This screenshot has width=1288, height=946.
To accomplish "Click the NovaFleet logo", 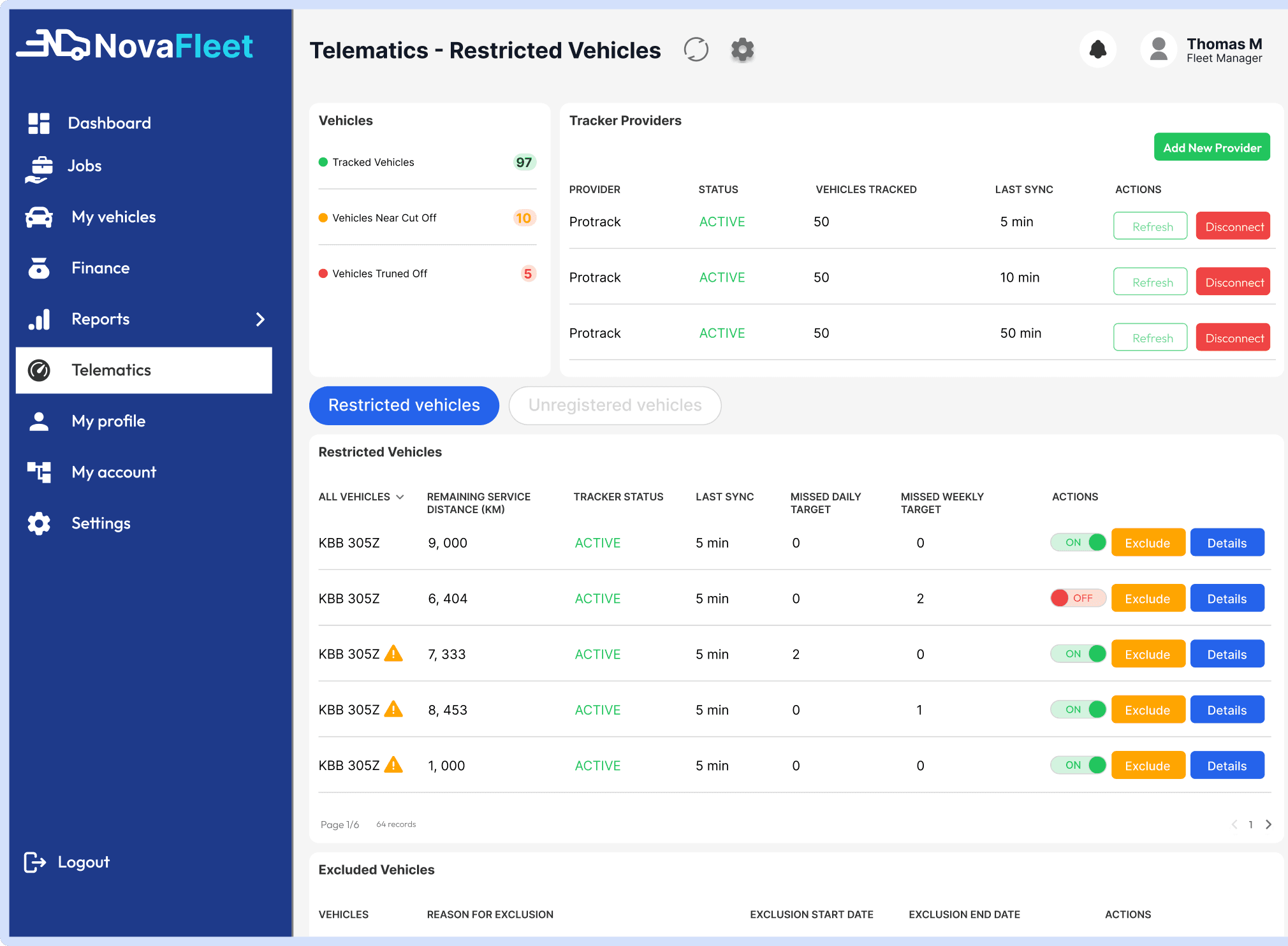I will click(x=135, y=45).
